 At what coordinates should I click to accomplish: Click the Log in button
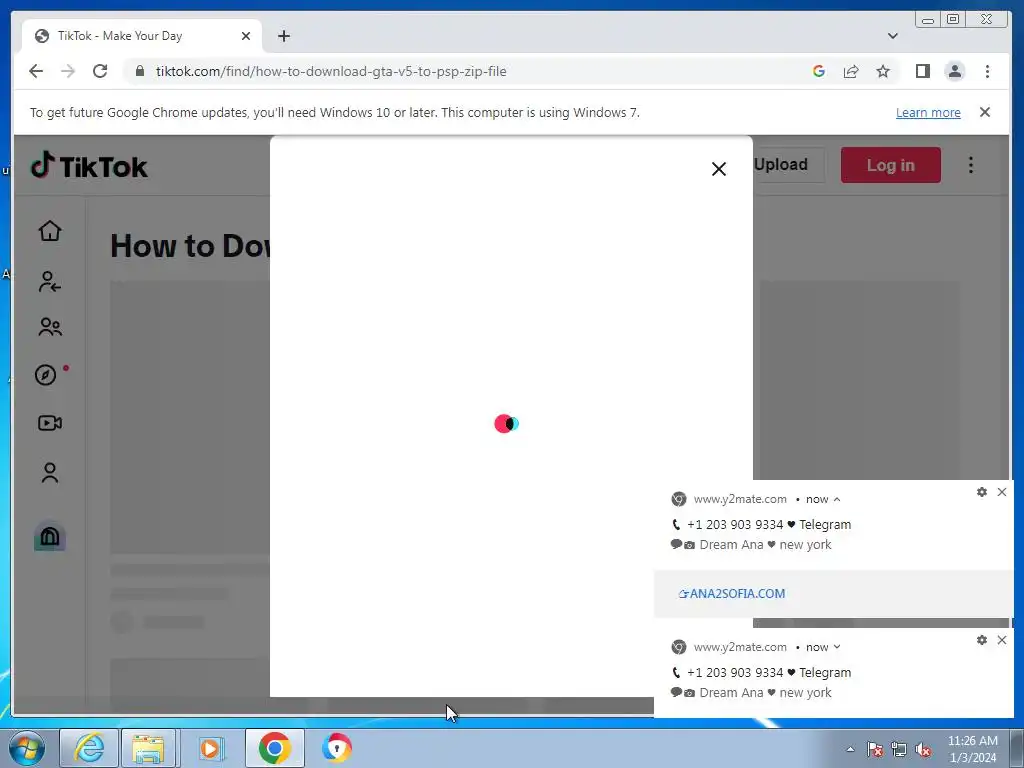[891, 165]
